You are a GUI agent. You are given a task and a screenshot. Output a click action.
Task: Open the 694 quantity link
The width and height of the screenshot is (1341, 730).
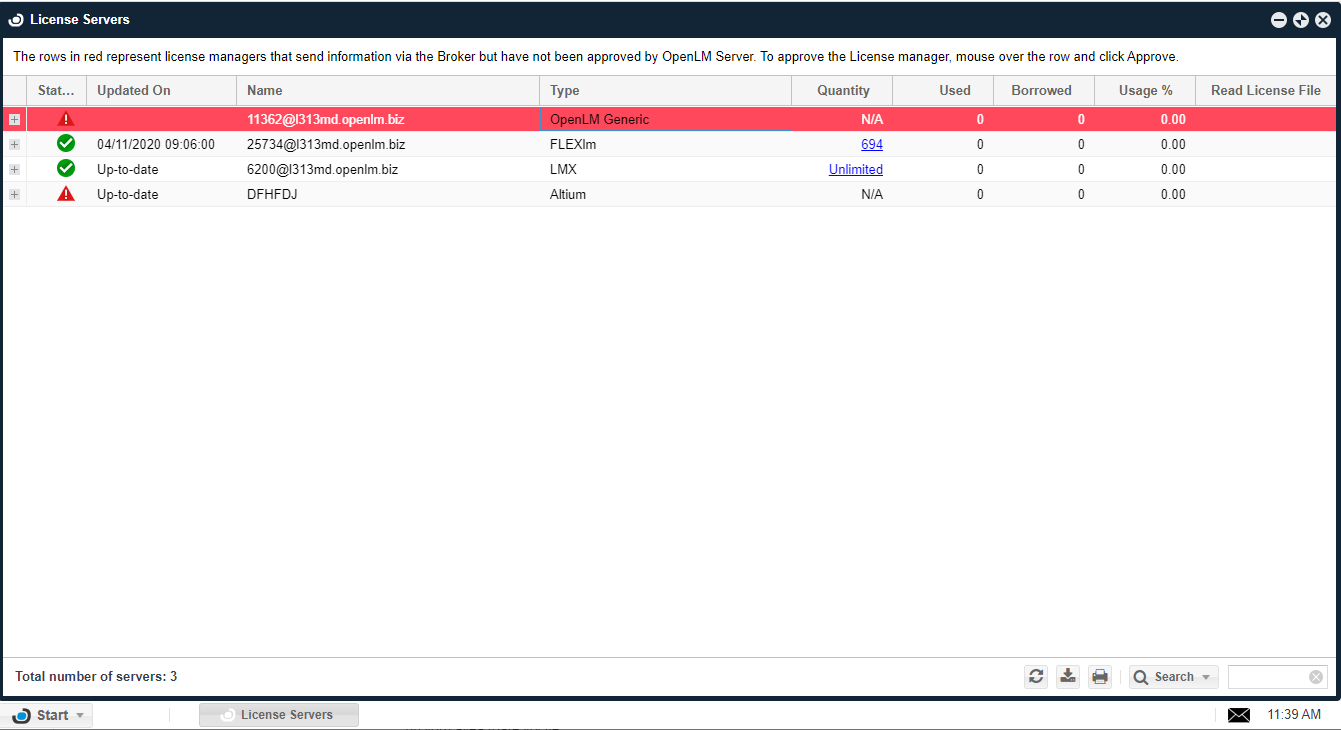click(x=871, y=144)
